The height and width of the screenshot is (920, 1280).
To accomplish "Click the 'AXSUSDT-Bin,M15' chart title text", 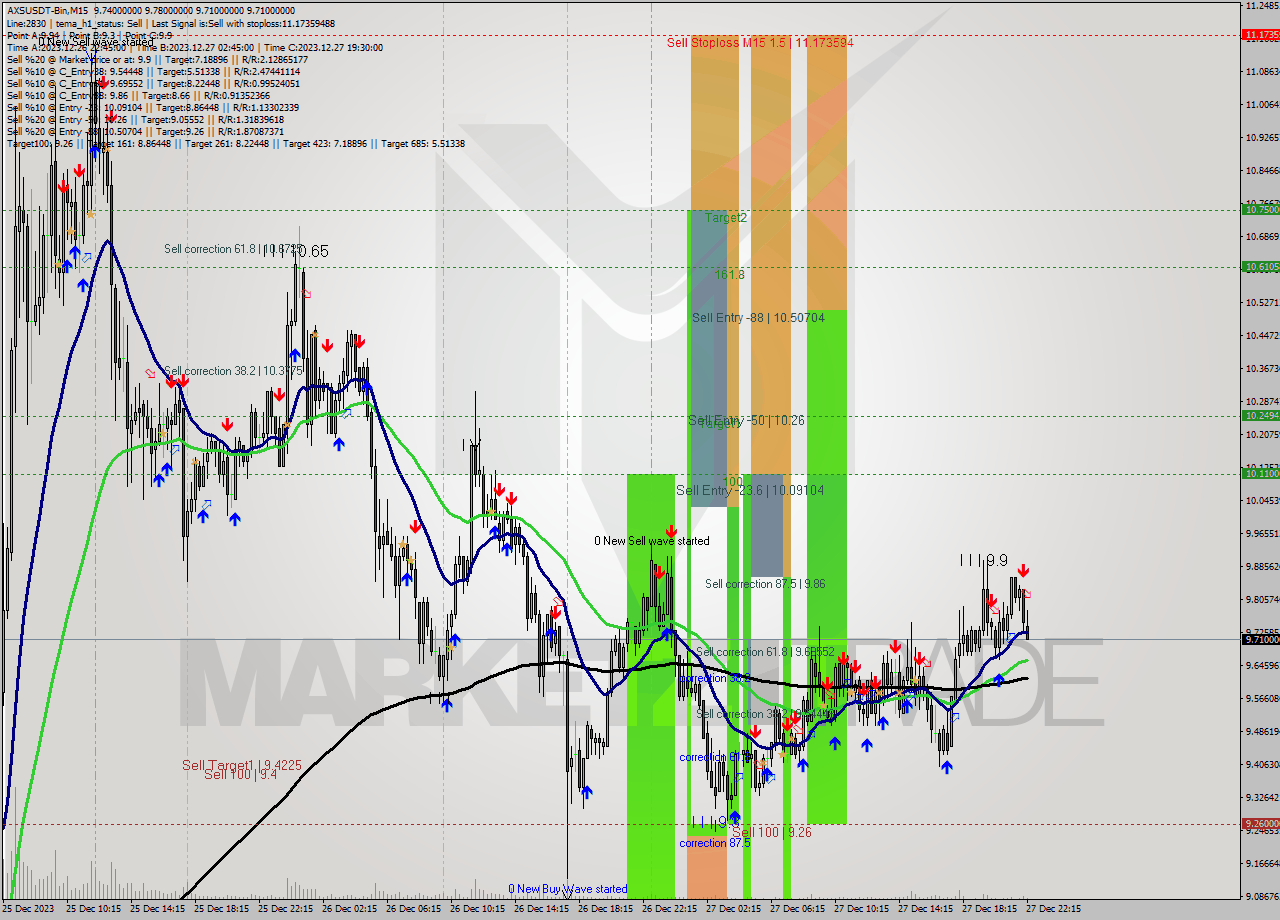I will pyautogui.click(x=47, y=11).
